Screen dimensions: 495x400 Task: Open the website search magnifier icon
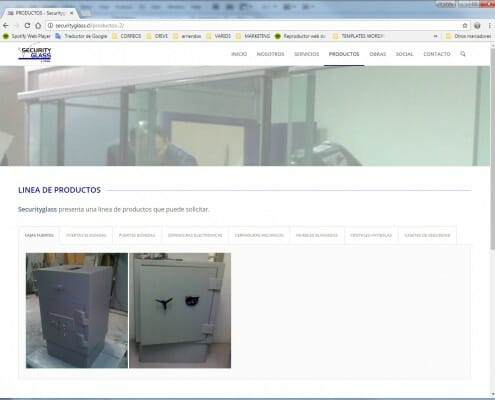(463, 54)
